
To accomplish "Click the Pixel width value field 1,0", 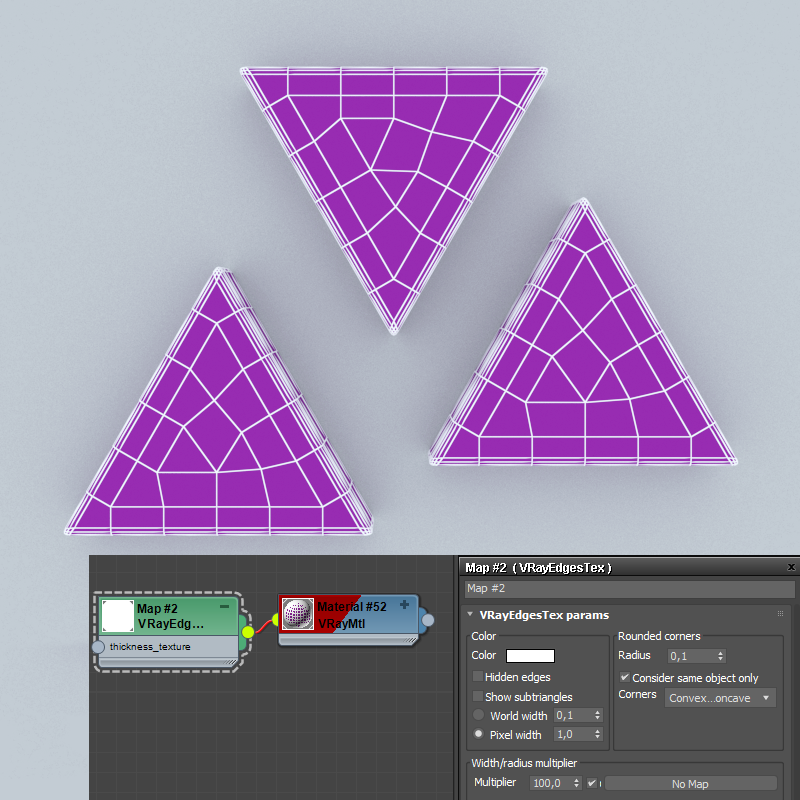I will pyautogui.click(x=573, y=734).
